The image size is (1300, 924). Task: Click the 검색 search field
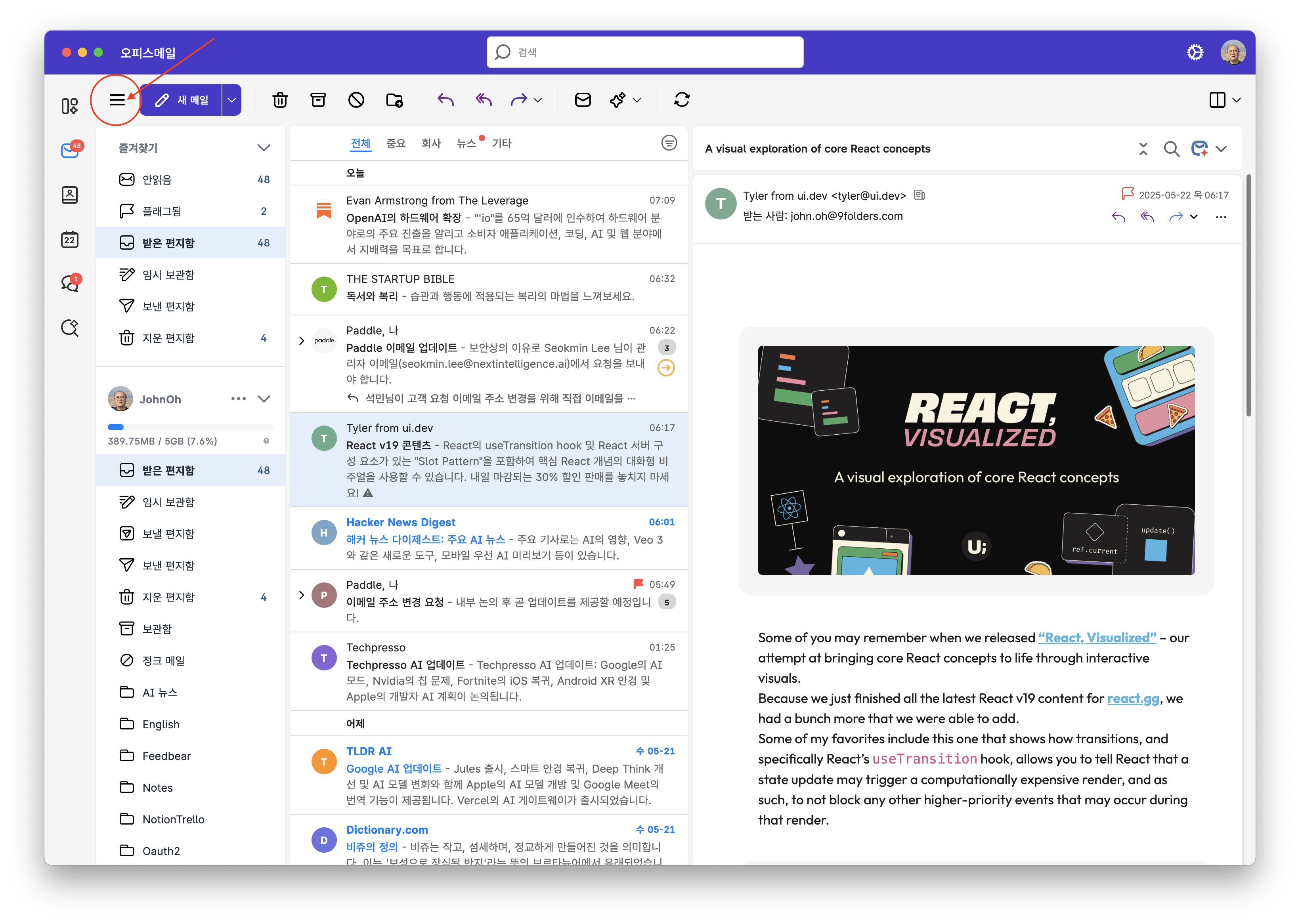[645, 52]
